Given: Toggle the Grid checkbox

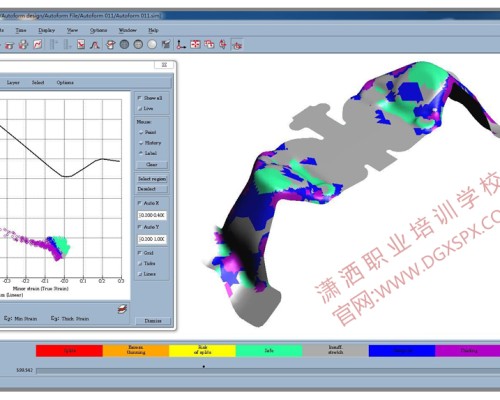Looking at the screenshot, I should tap(140, 253).
